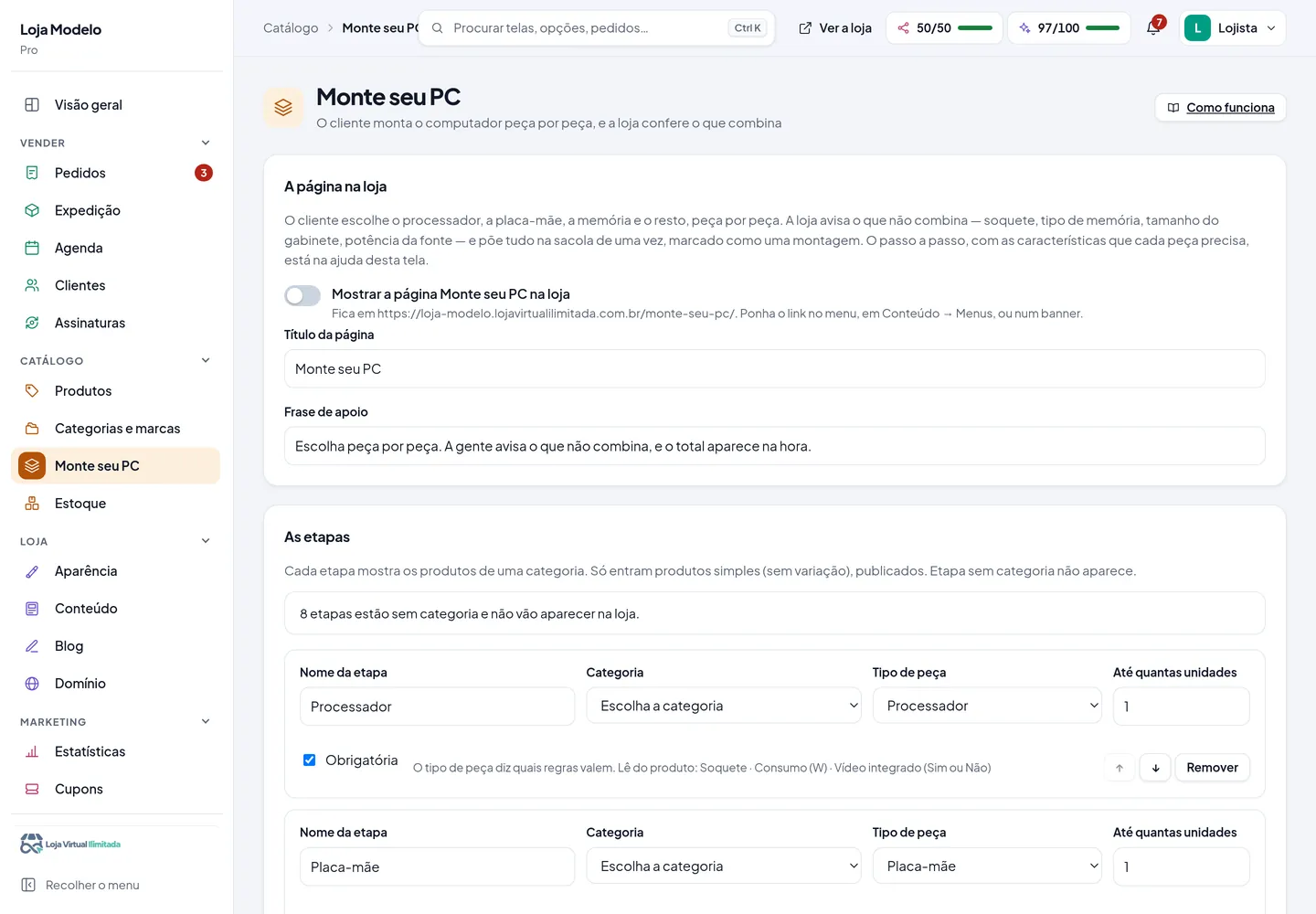1316x914 pixels.
Task: Open the Como funciona help link
Action: [x=1221, y=107]
